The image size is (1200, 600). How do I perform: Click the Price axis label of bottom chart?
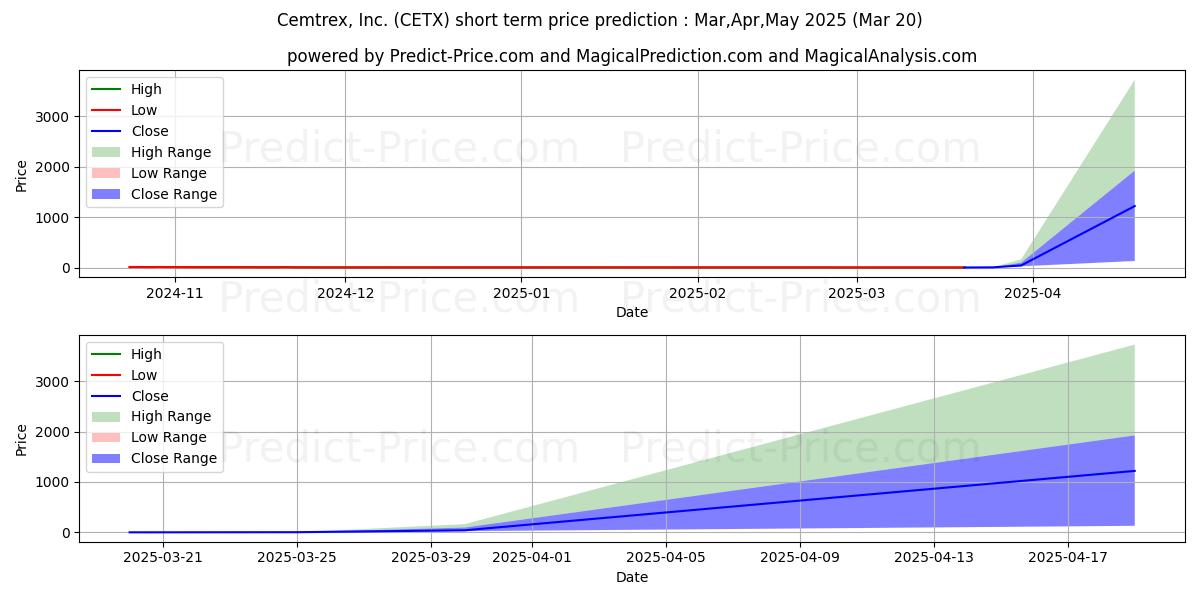[22, 439]
